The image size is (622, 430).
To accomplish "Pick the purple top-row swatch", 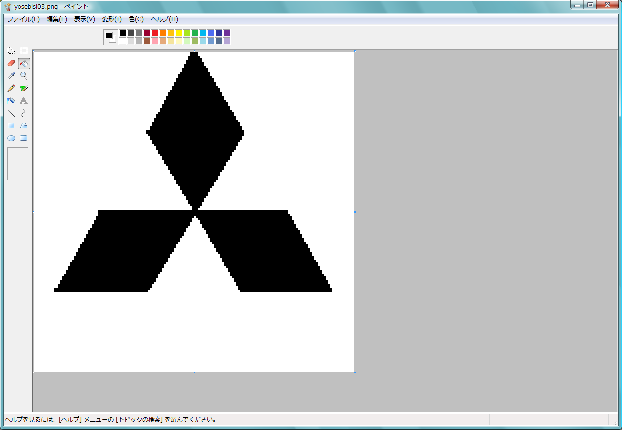I will pos(227,33).
